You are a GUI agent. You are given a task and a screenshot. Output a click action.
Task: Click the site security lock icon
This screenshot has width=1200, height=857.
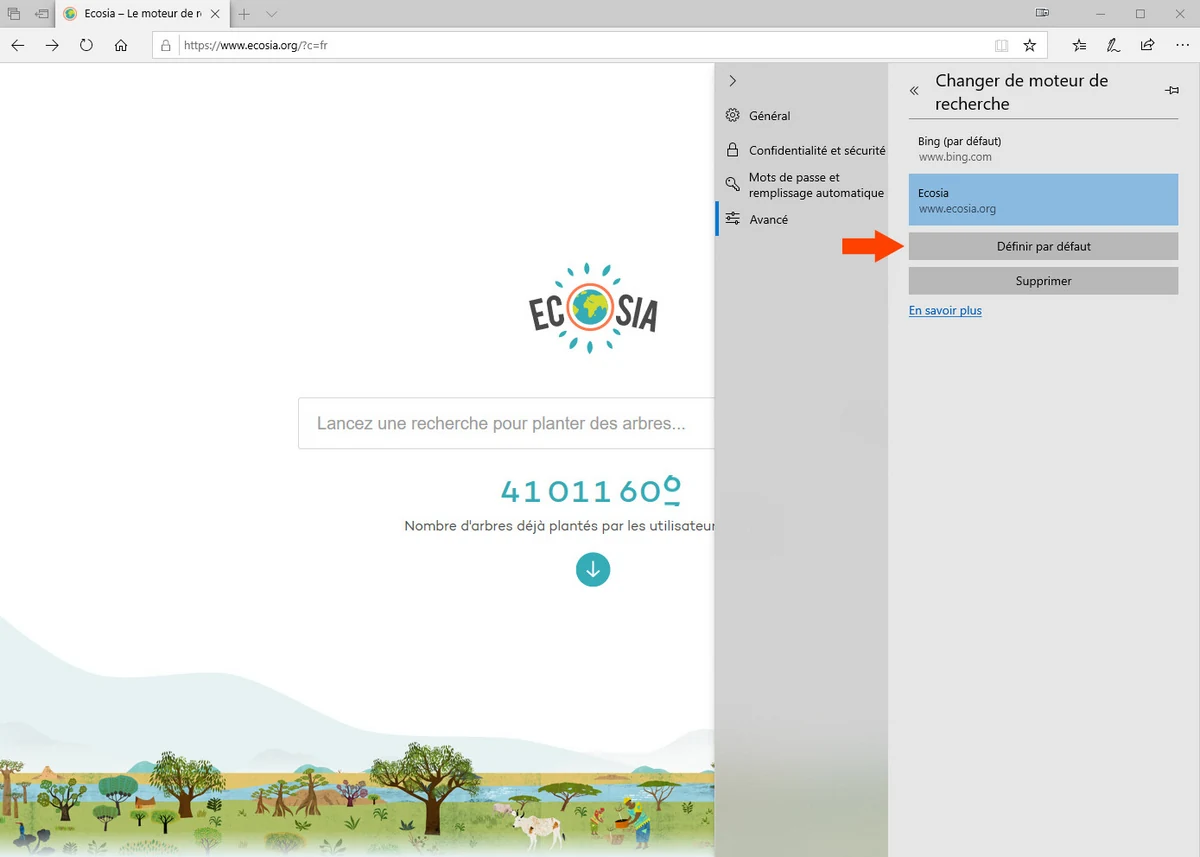(x=166, y=45)
